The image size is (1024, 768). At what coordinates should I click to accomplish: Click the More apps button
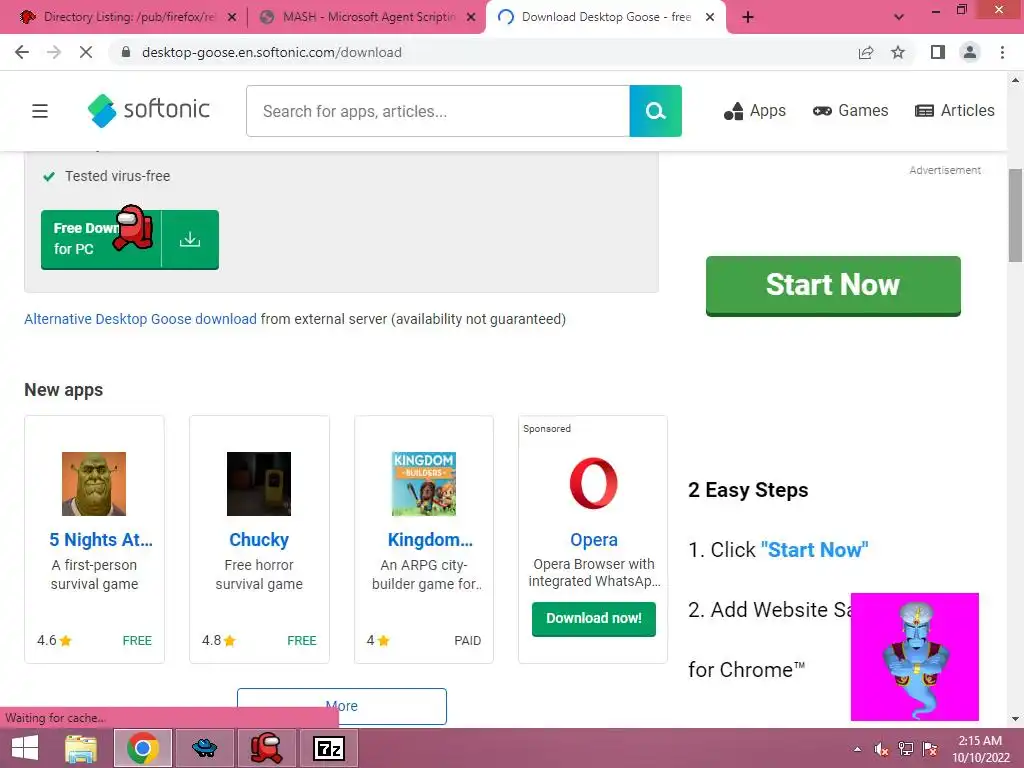point(342,706)
